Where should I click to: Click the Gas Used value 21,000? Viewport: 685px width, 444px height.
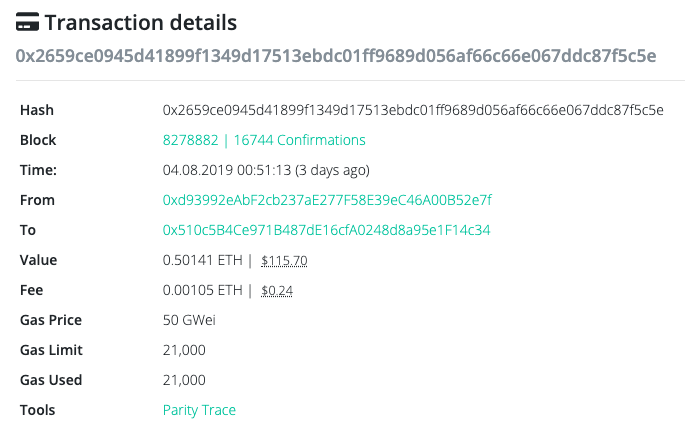click(184, 380)
